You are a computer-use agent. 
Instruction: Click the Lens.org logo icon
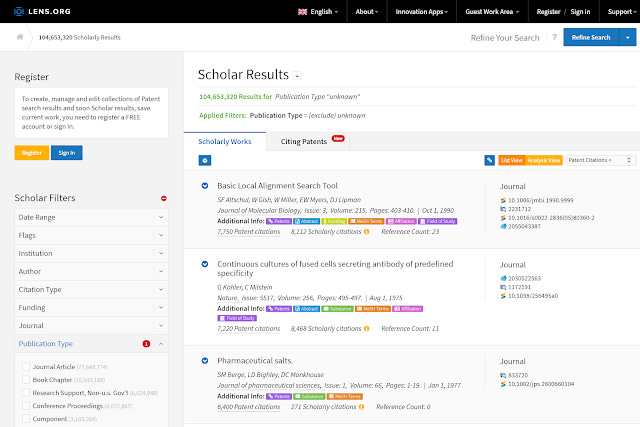pos(19,11)
